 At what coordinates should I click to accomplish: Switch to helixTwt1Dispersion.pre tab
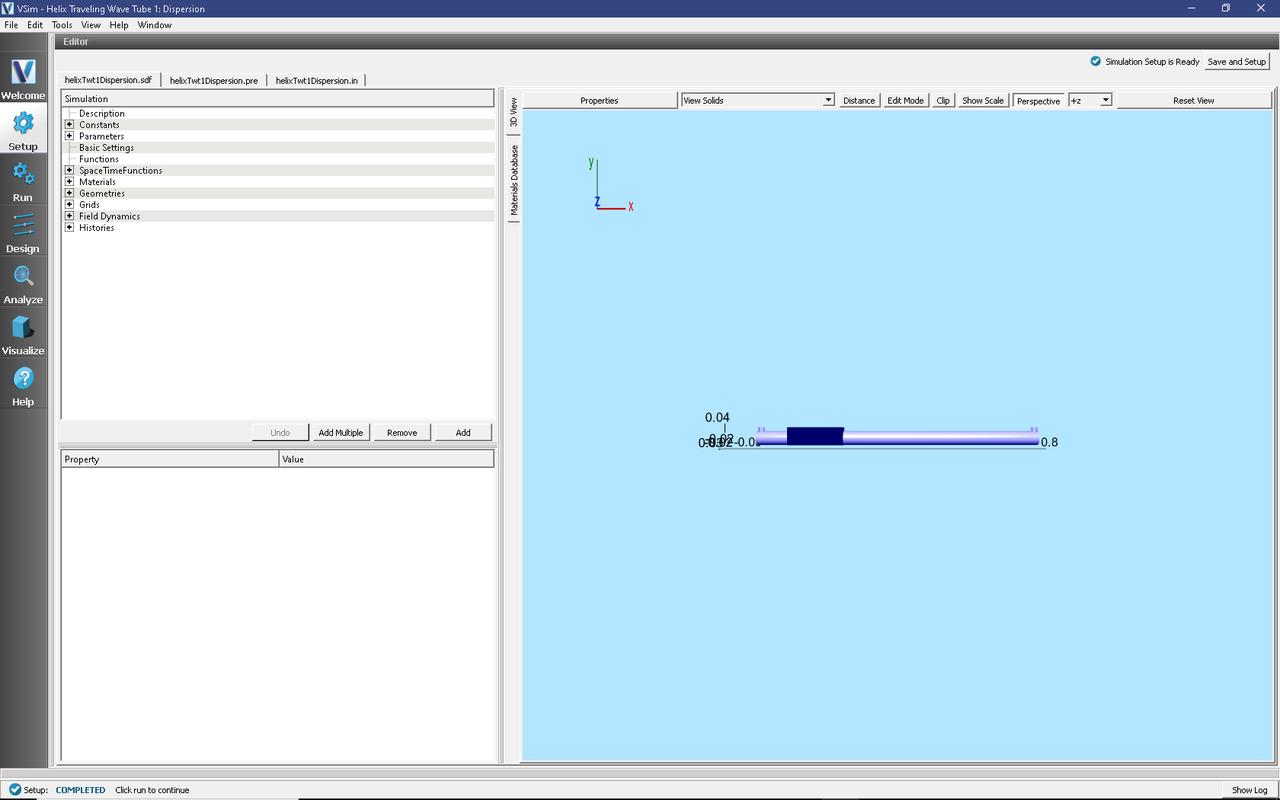tap(214, 80)
